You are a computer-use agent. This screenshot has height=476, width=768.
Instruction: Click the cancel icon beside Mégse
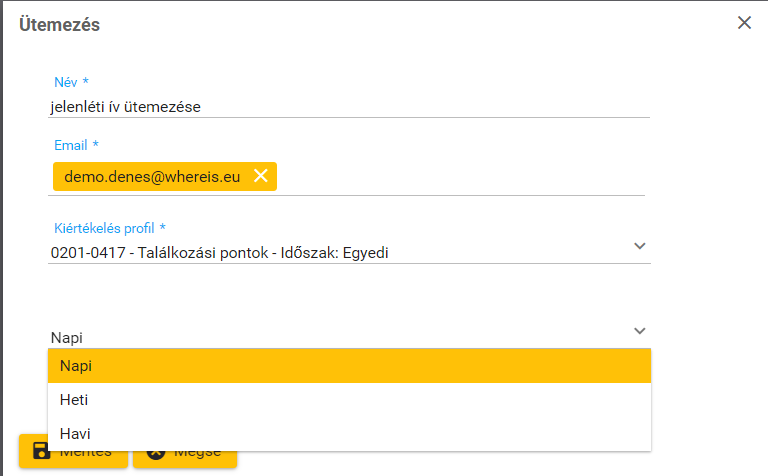pyautogui.click(x=156, y=451)
